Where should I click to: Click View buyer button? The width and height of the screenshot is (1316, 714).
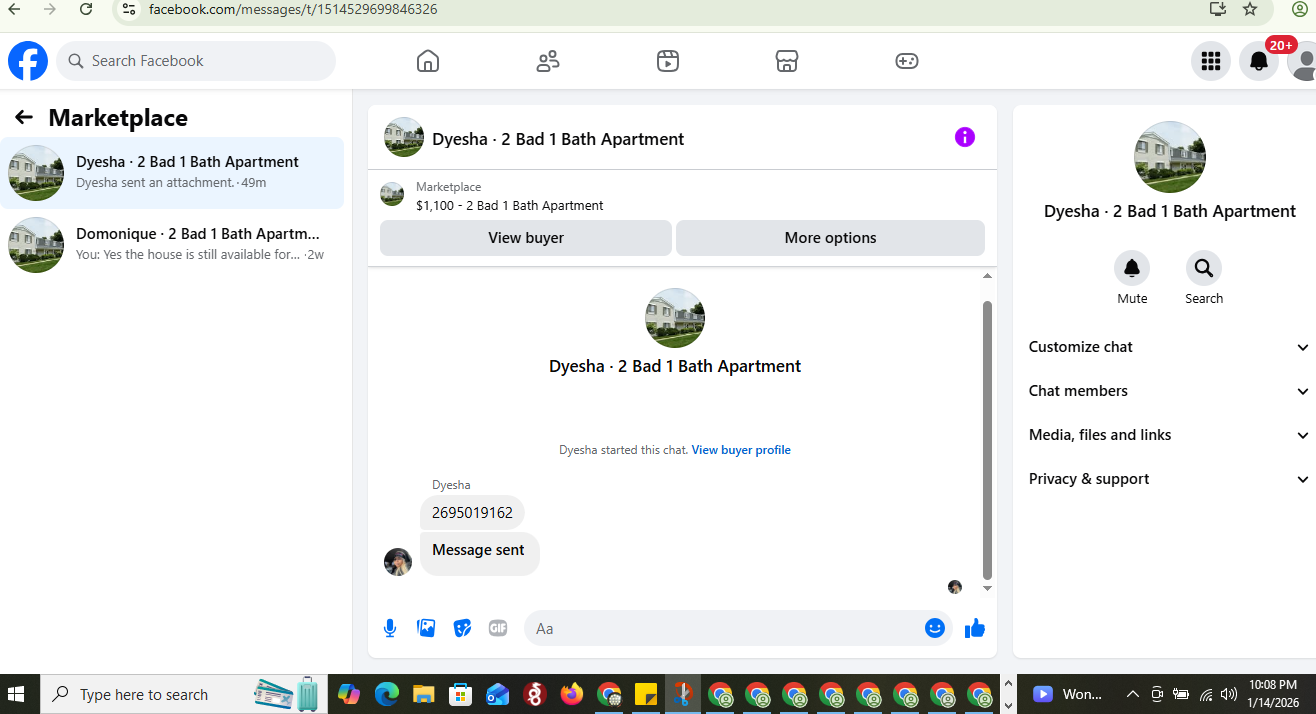click(526, 238)
